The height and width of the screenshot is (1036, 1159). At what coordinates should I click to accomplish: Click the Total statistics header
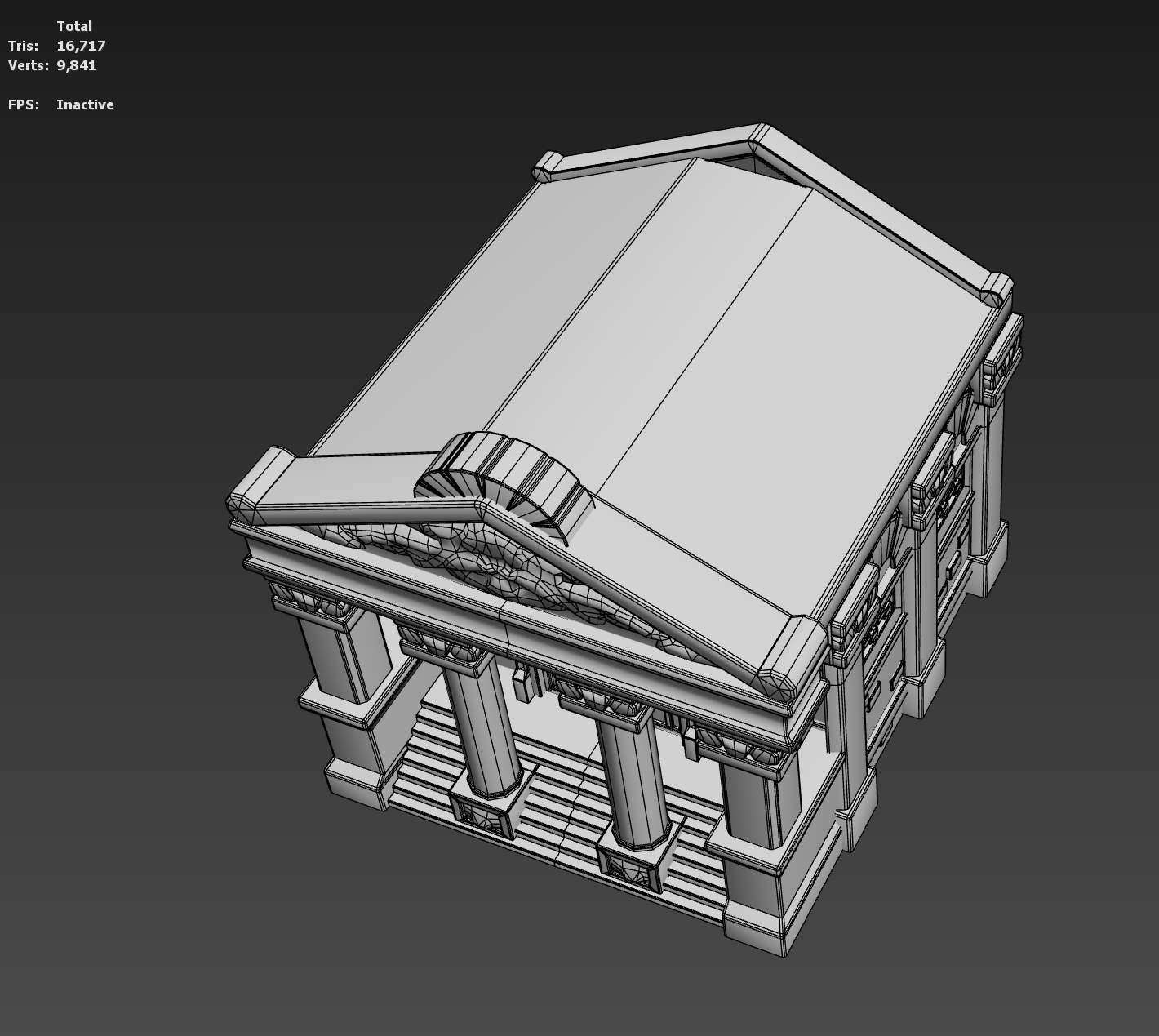pos(74,26)
